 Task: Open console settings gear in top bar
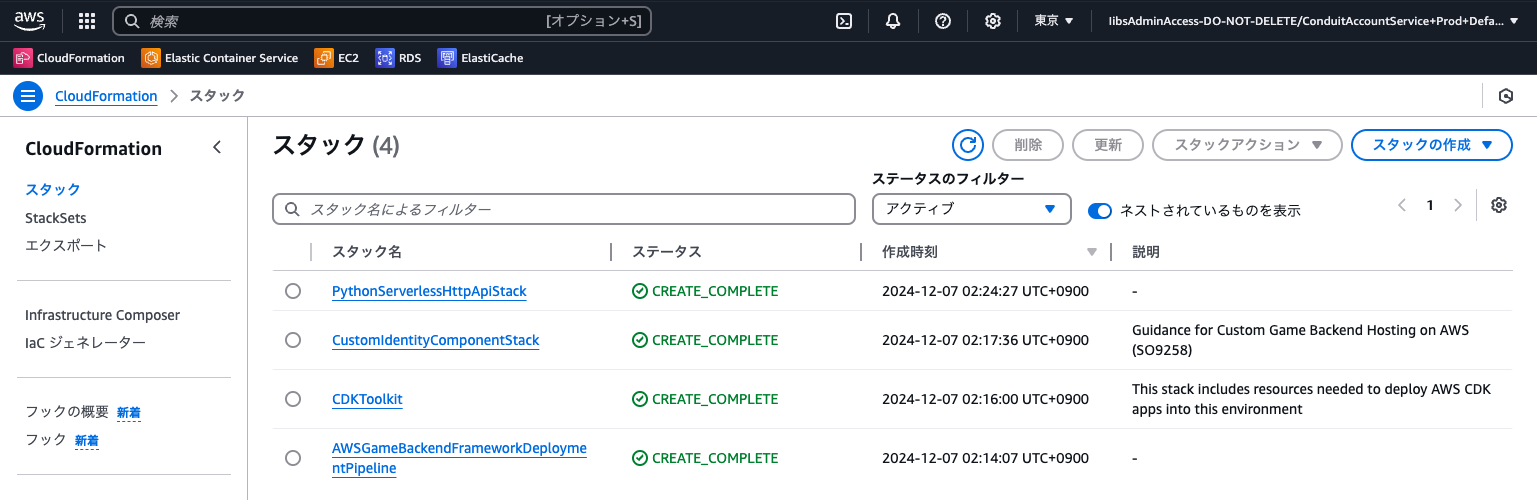point(993,21)
